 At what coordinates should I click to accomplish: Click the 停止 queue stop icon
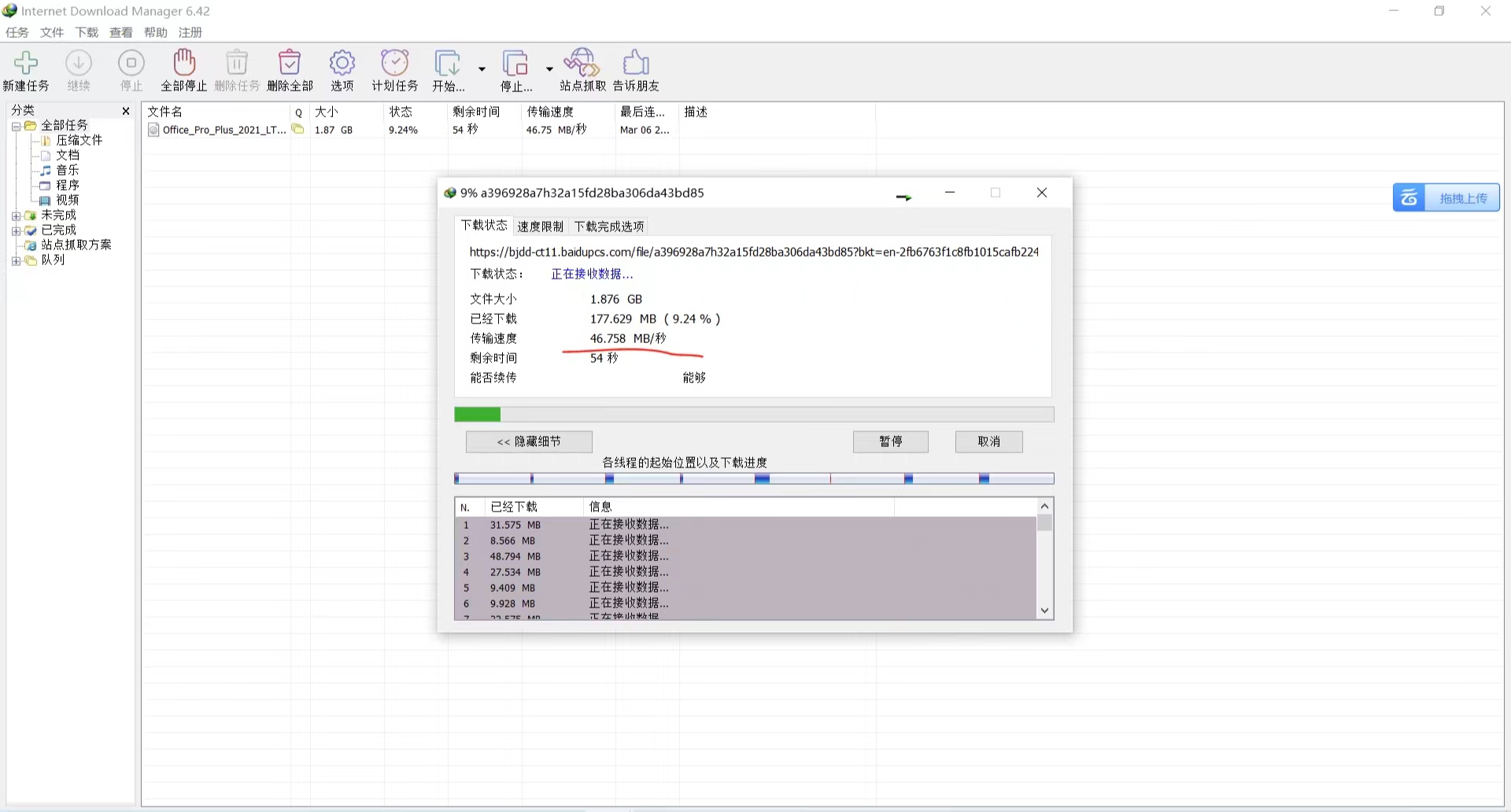coord(516,63)
